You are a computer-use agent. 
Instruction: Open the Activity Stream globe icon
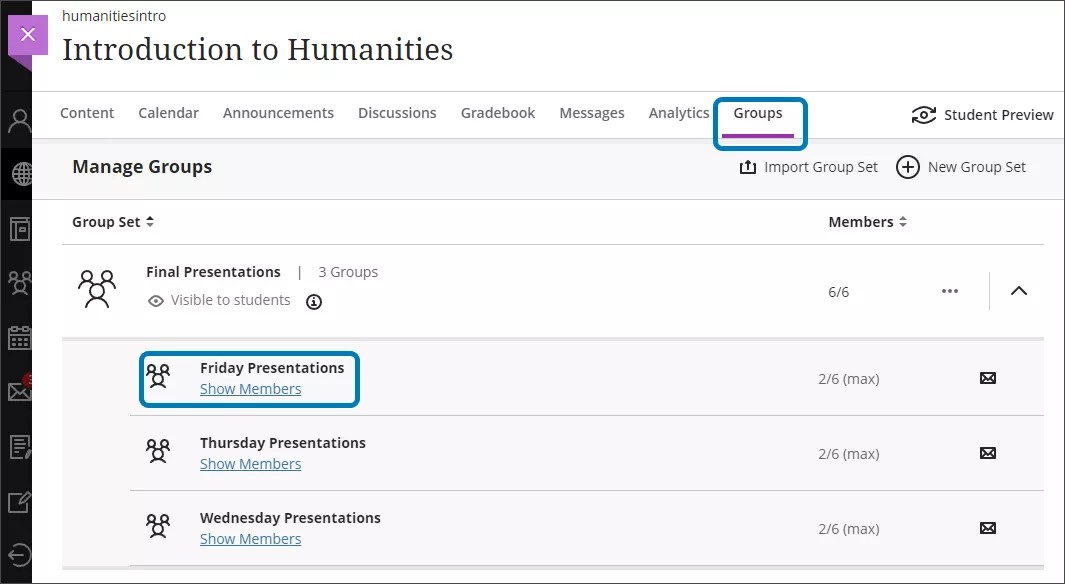pyautogui.click(x=18, y=173)
